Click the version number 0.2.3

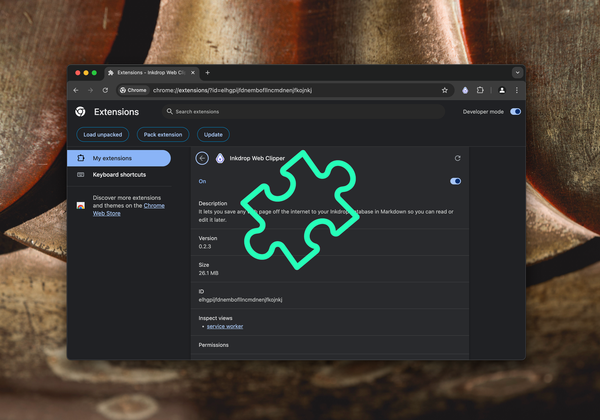tap(205, 246)
